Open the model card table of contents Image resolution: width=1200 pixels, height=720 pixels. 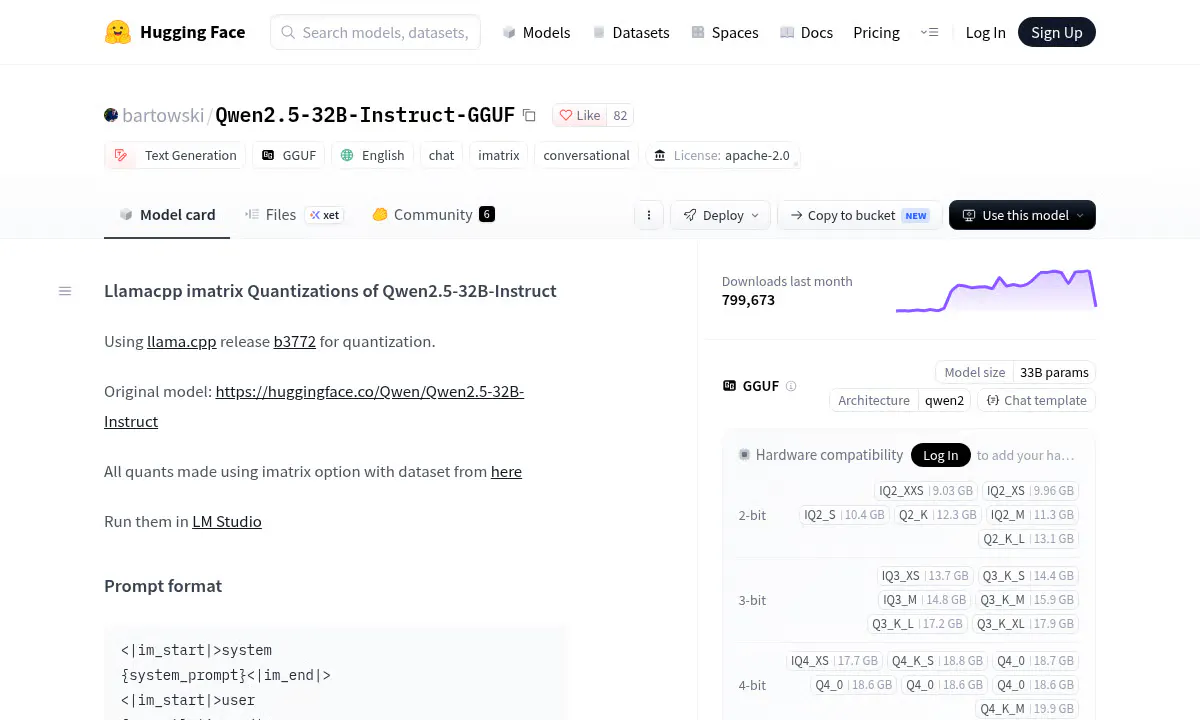point(65,291)
